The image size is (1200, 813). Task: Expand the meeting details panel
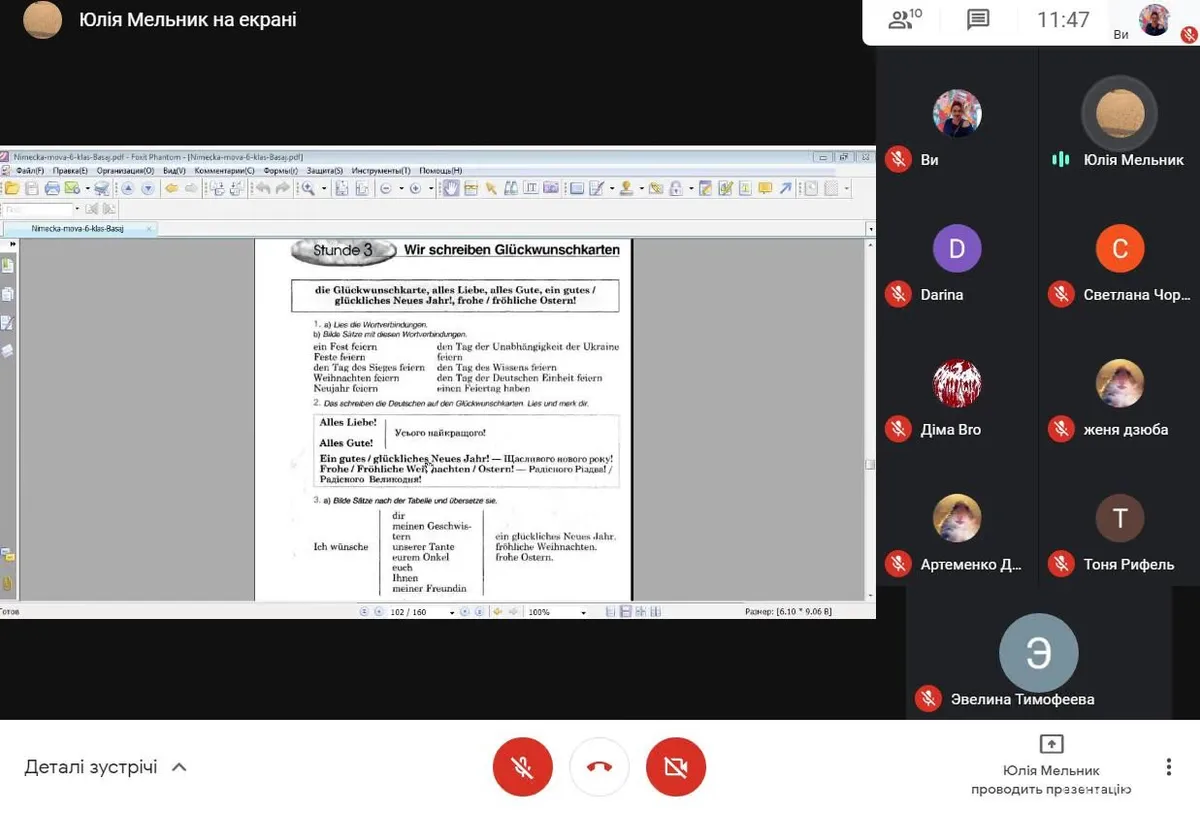(106, 767)
